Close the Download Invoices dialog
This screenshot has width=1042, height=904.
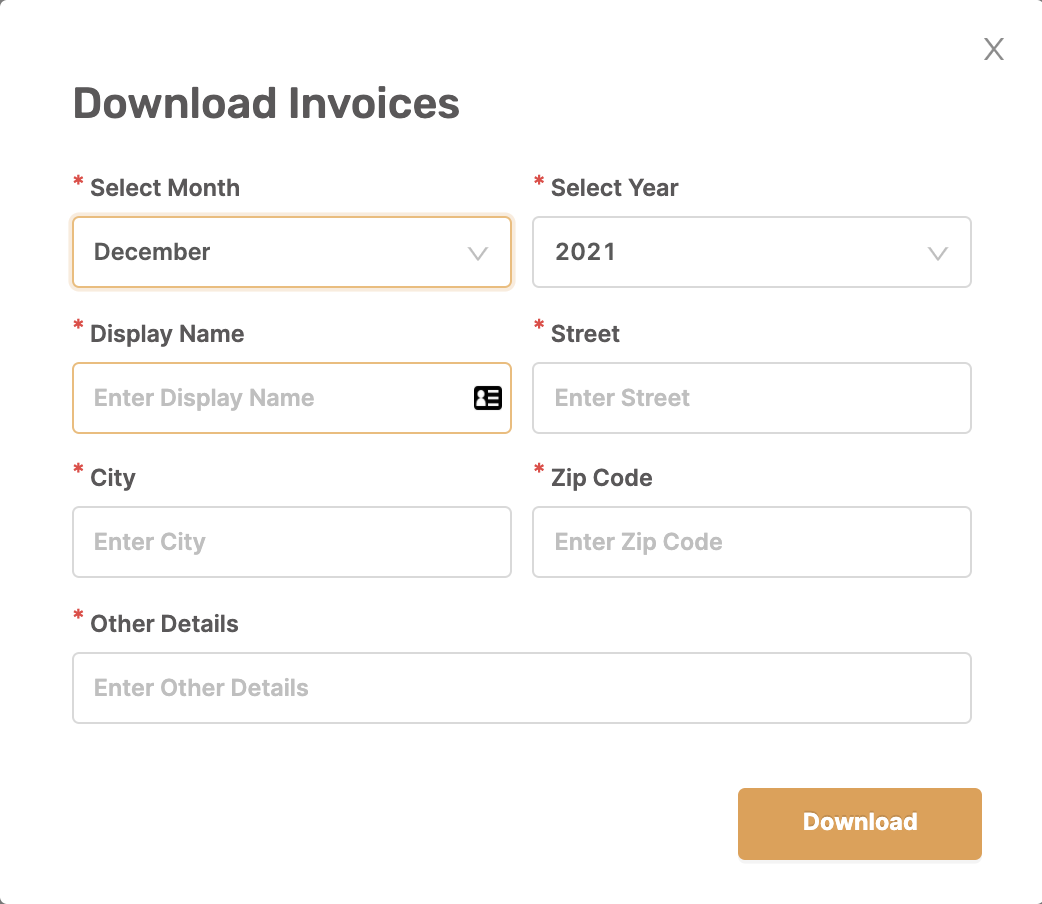click(x=993, y=49)
